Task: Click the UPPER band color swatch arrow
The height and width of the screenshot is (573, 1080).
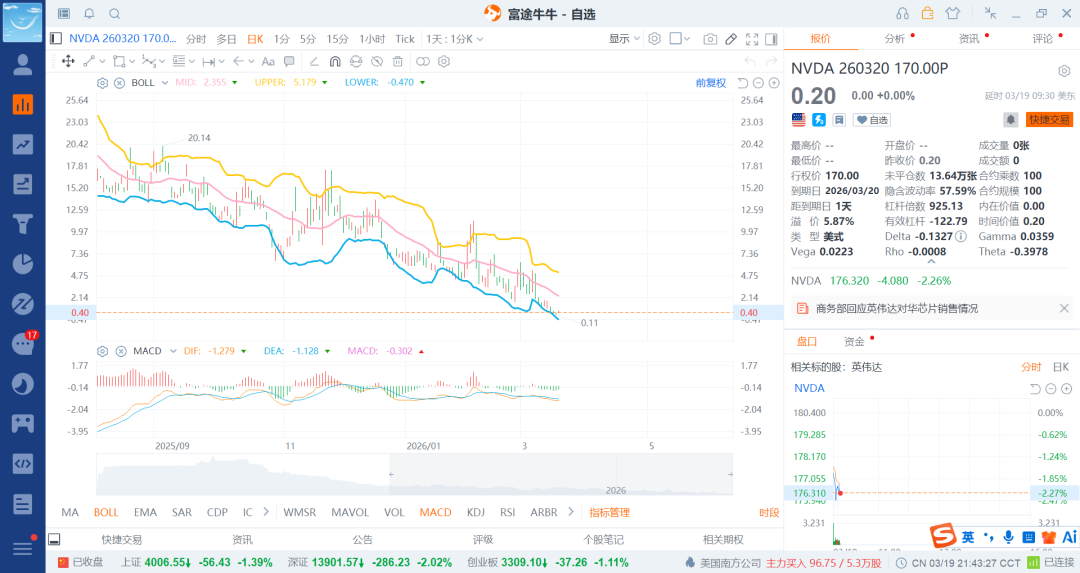Action: click(324, 83)
